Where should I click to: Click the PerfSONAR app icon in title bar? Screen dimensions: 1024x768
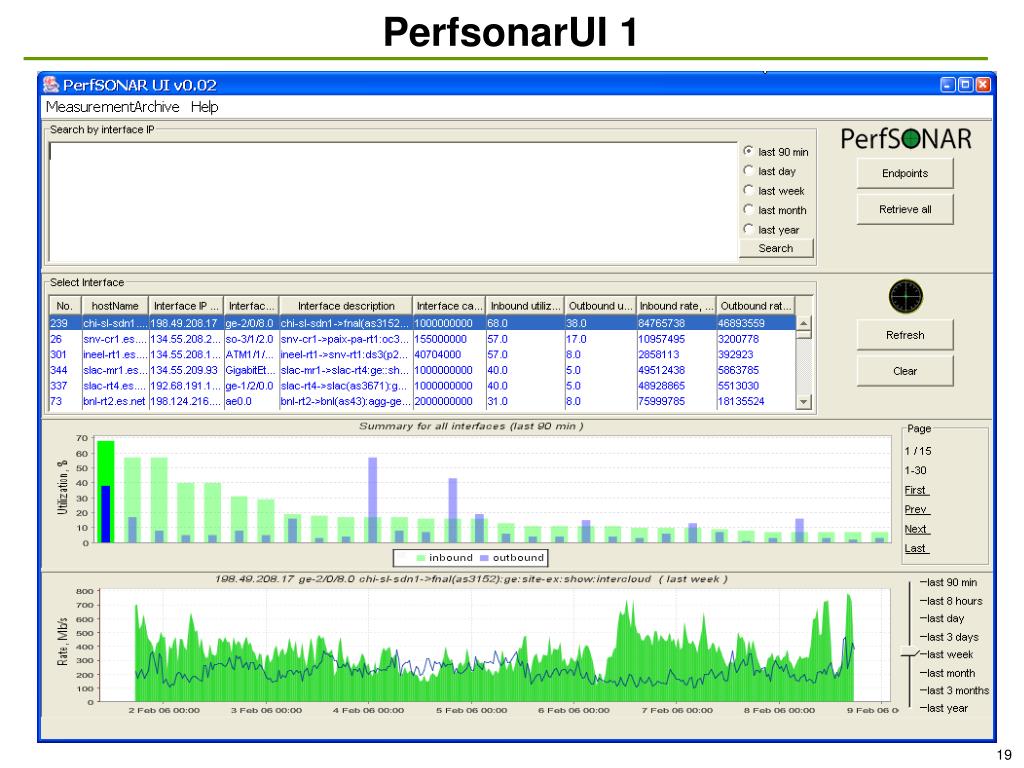tap(51, 84)
